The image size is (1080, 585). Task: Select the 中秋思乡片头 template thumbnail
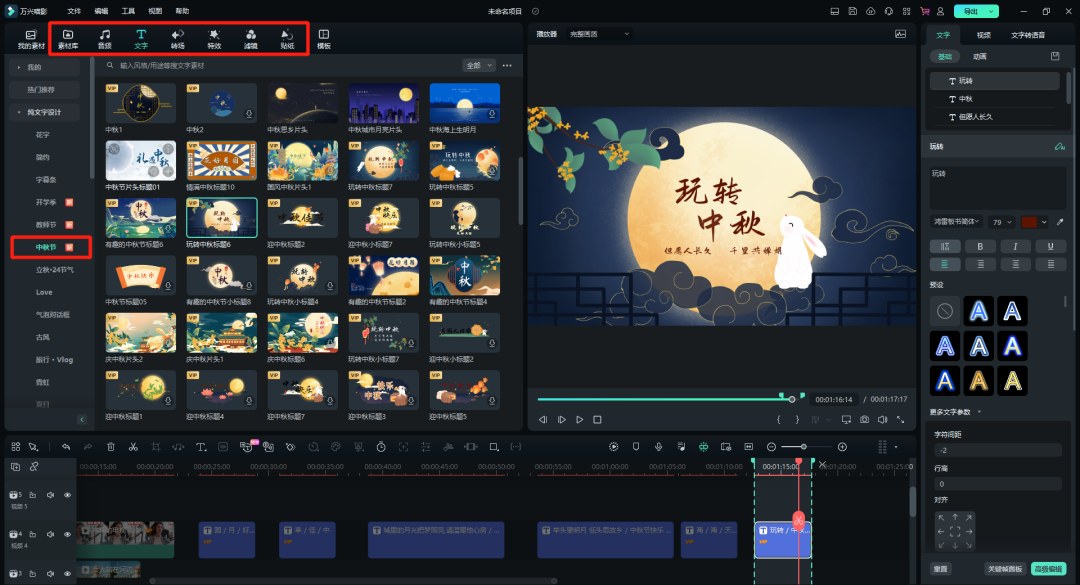click(302, 103)
